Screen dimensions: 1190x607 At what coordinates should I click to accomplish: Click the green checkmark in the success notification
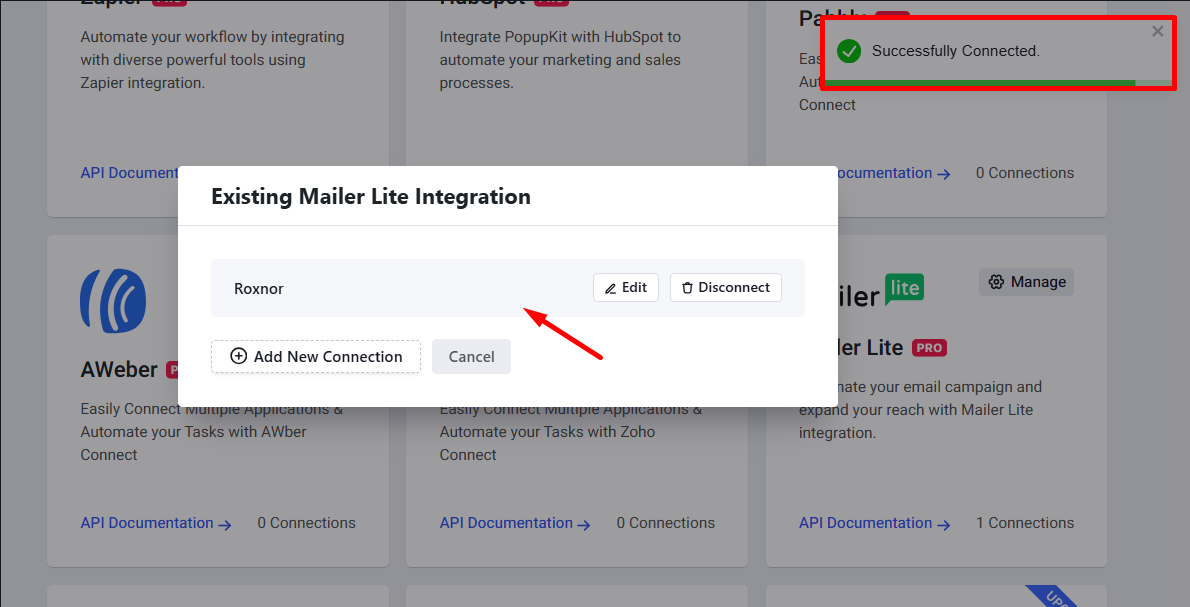[x=849, y=51]
